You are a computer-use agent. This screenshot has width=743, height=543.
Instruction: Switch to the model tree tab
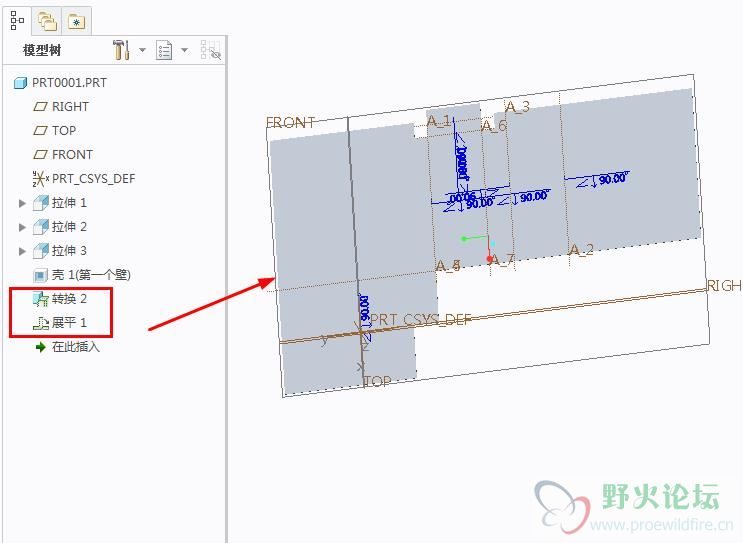(18, 21)
